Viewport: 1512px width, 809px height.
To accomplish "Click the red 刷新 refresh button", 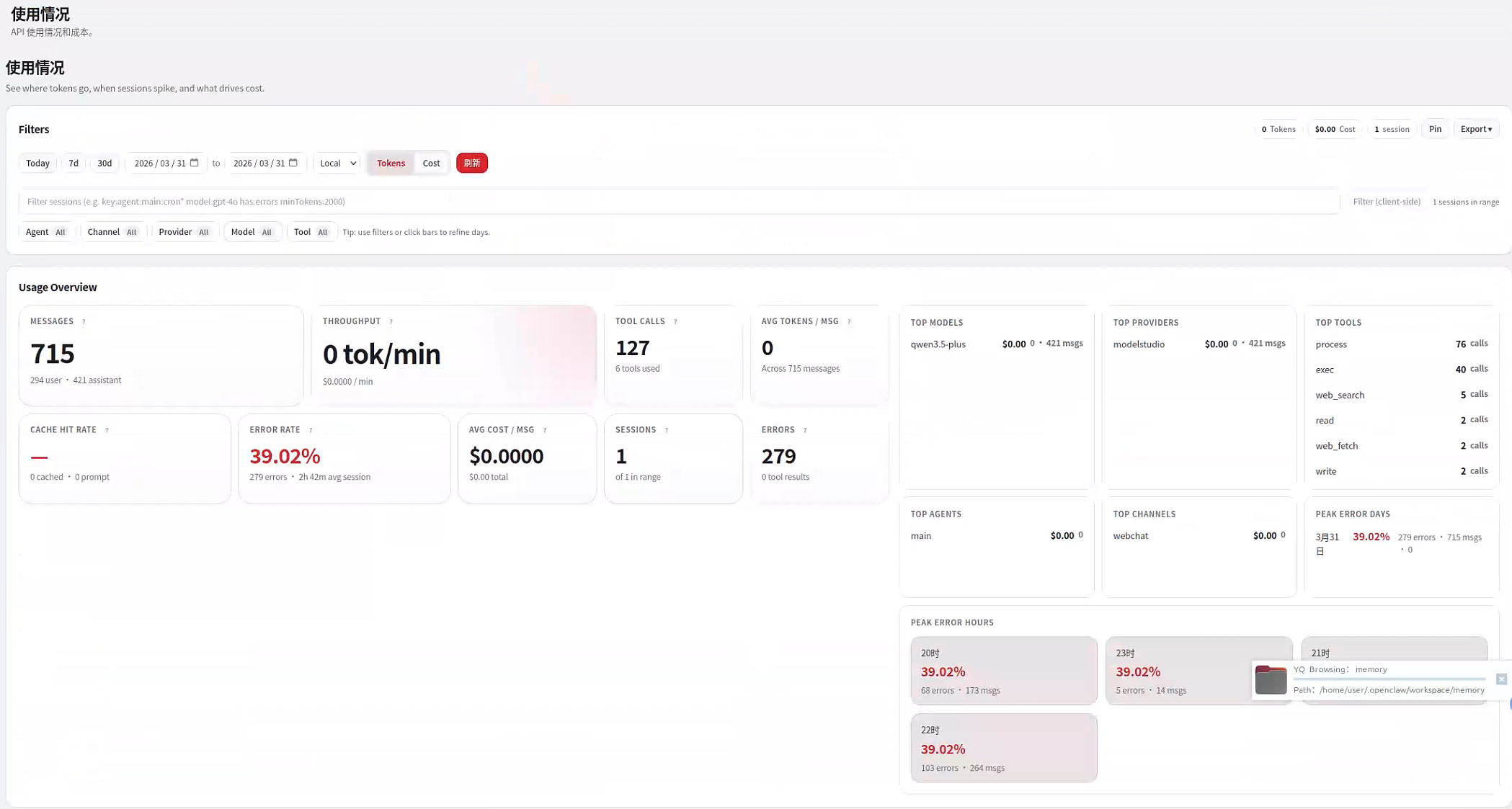I will (471, 164).
